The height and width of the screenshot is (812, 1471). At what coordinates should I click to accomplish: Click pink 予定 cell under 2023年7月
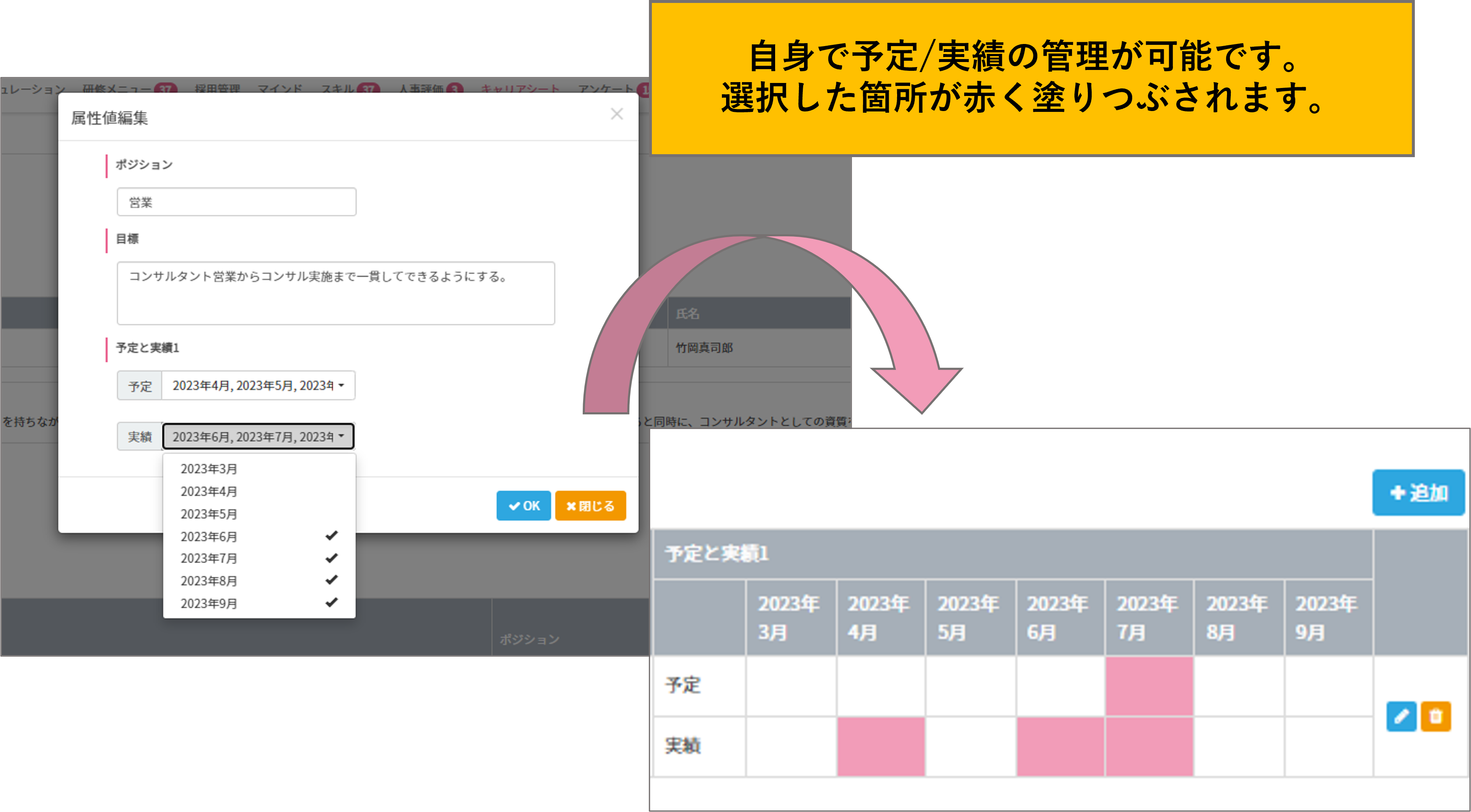1149,686
